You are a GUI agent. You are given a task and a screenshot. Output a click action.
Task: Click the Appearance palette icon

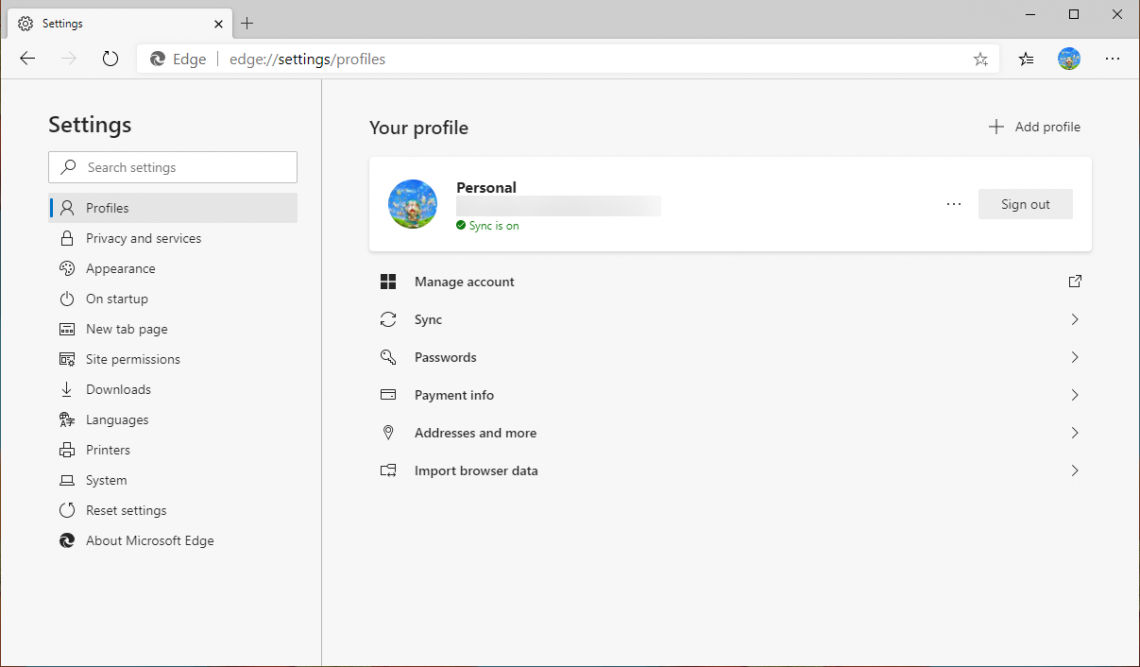pos(66,268)
